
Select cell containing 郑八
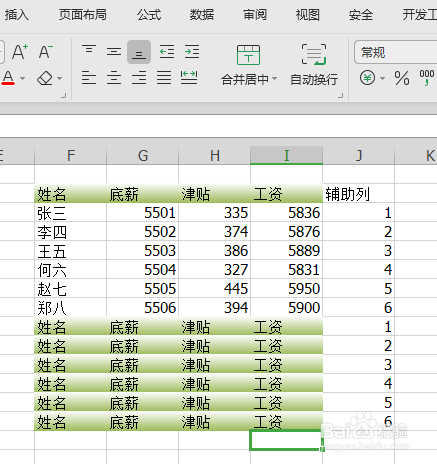pyautogui.click(x=71, y=308)
